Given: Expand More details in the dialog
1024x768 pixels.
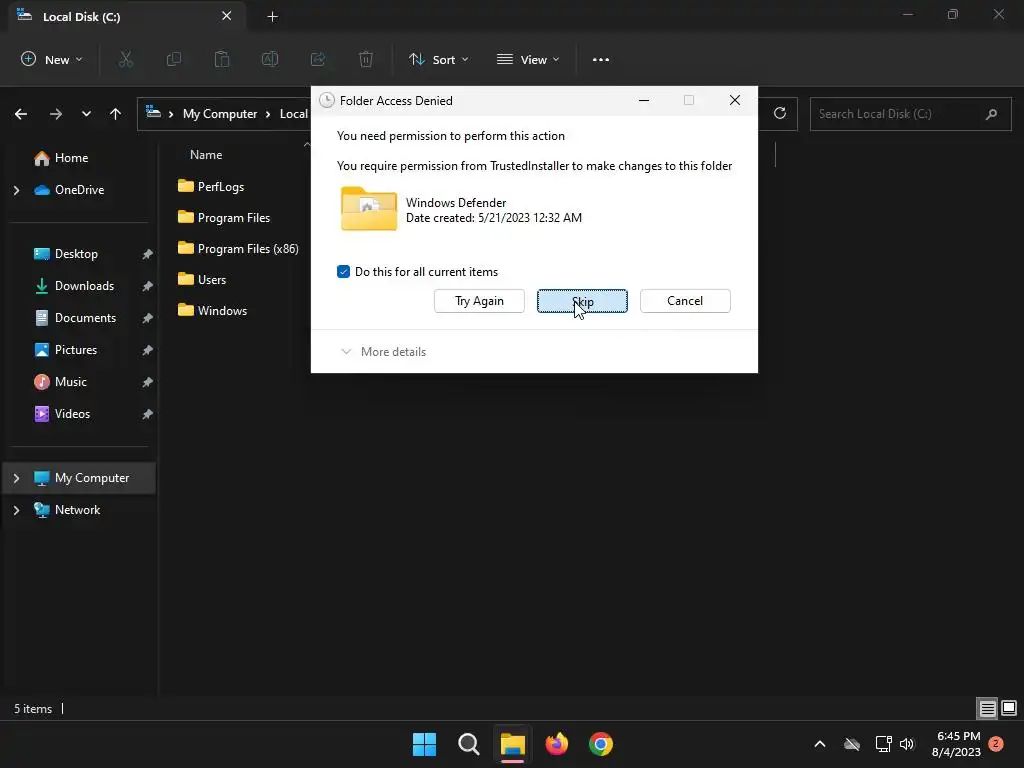Looking at the screenshot, I should [x=383, y=352].
